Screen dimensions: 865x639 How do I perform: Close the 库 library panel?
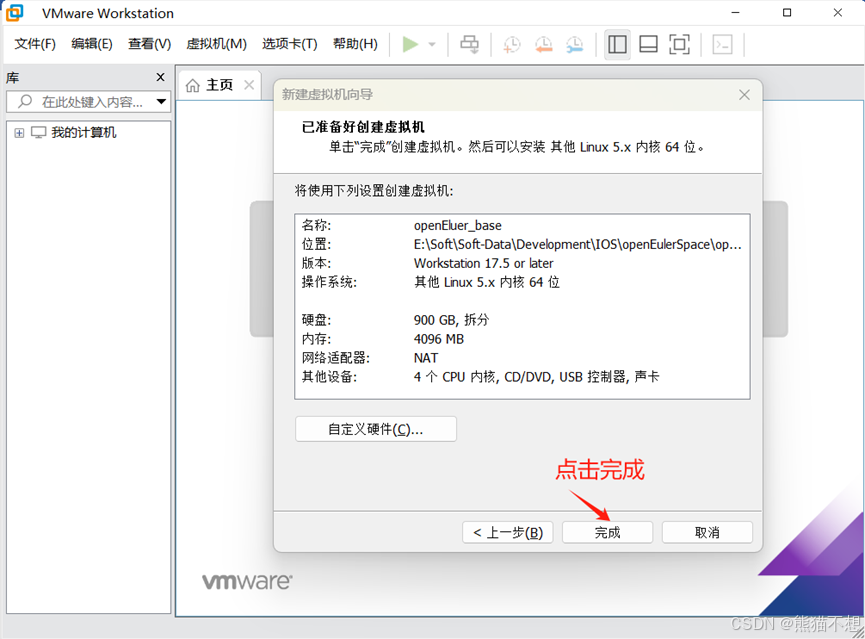[x=161, y=77]
